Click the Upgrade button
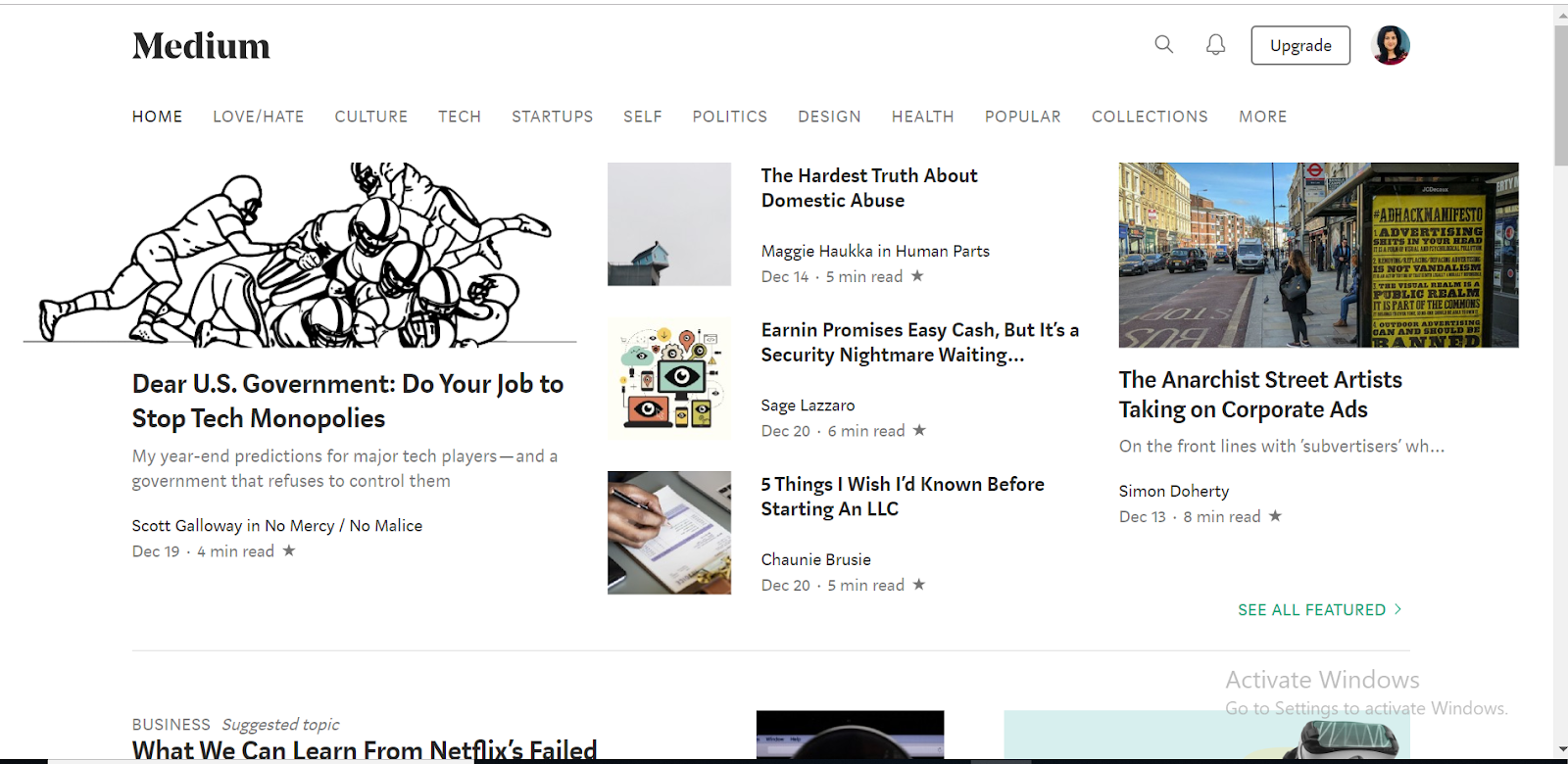 click(1300, 45)
